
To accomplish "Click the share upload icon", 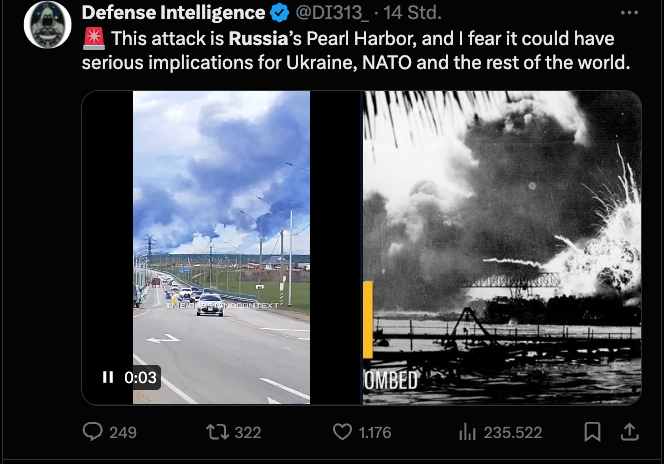I will point(630,432).
